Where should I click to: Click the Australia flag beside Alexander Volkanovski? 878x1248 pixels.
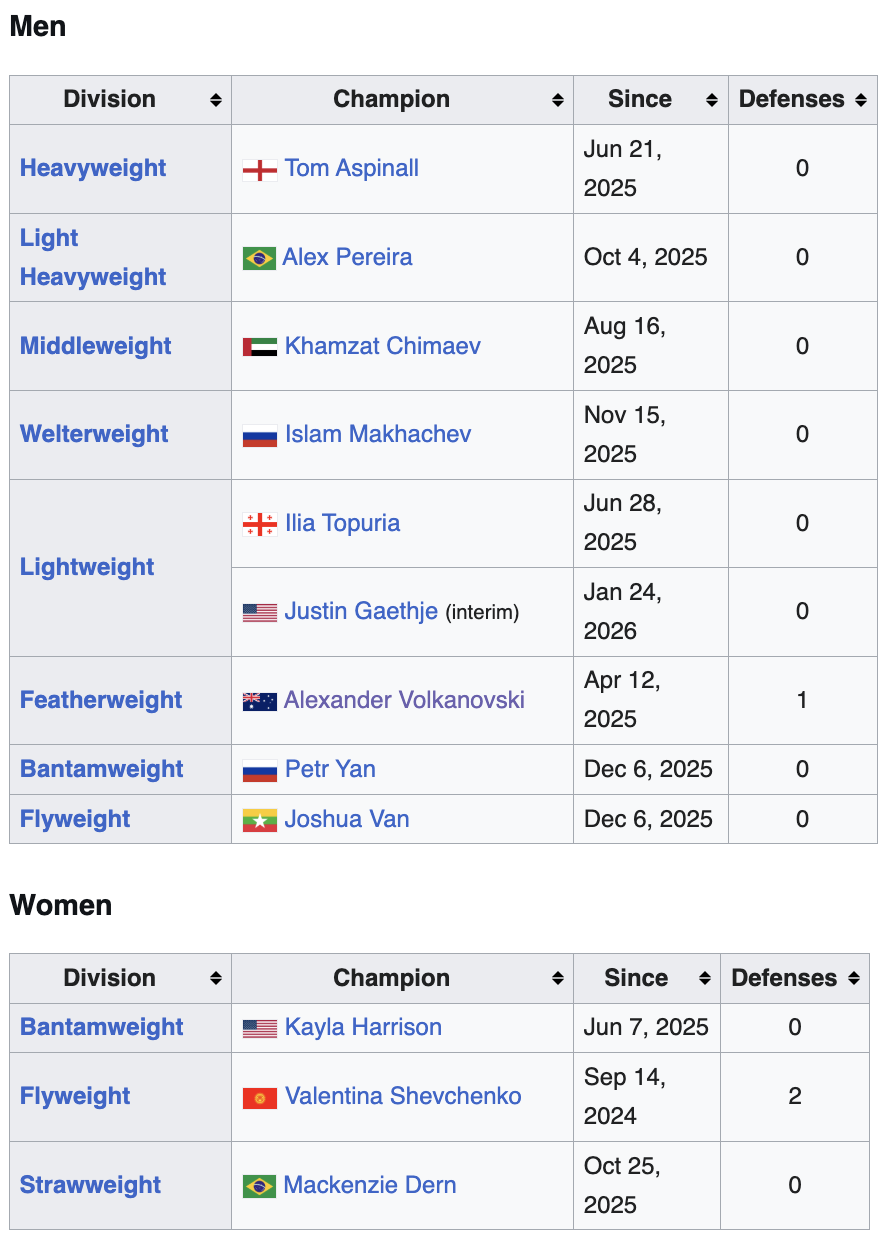(260, 701)
